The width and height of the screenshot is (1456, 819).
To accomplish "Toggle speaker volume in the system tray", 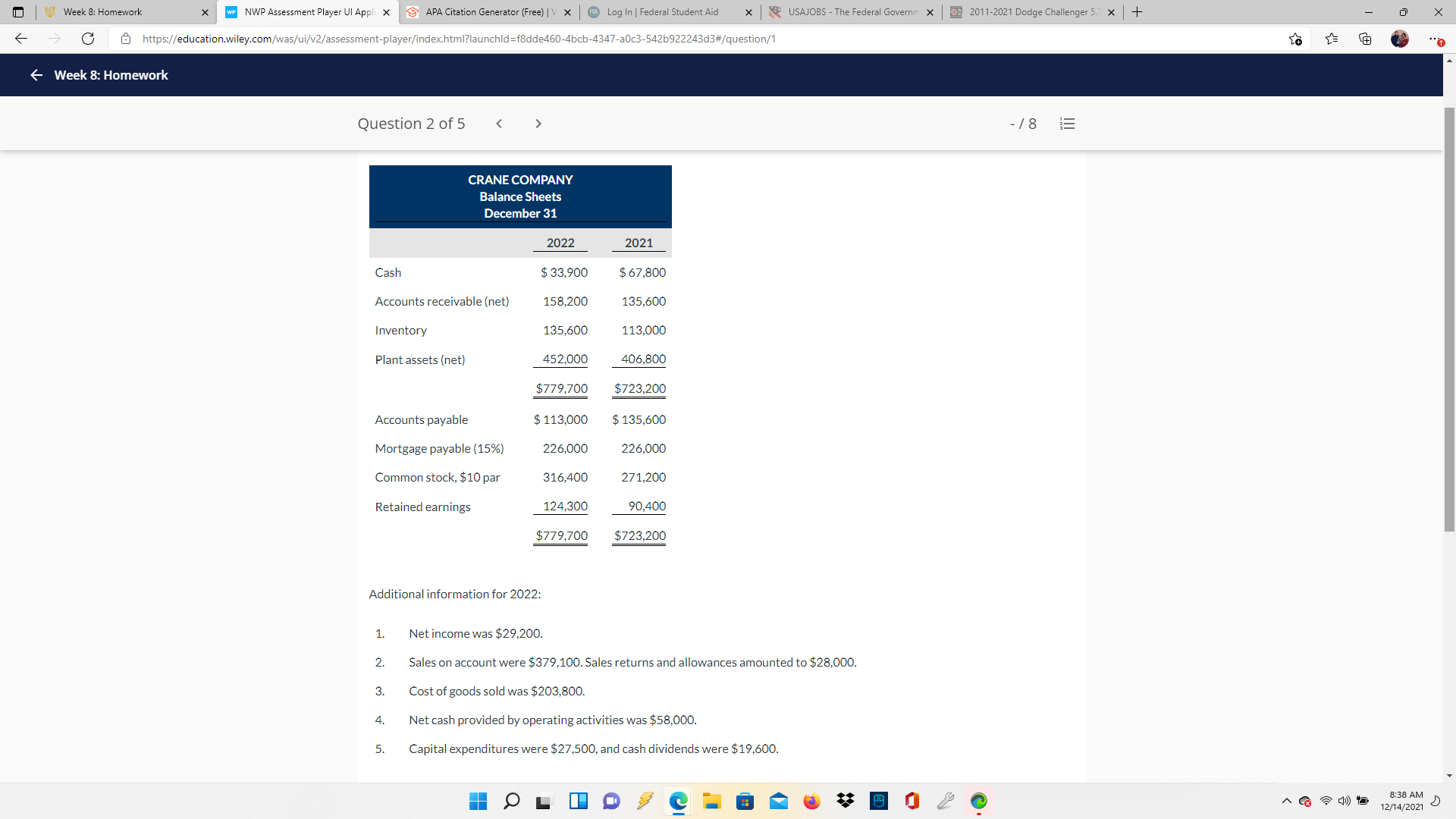I will click(1345, 801).
